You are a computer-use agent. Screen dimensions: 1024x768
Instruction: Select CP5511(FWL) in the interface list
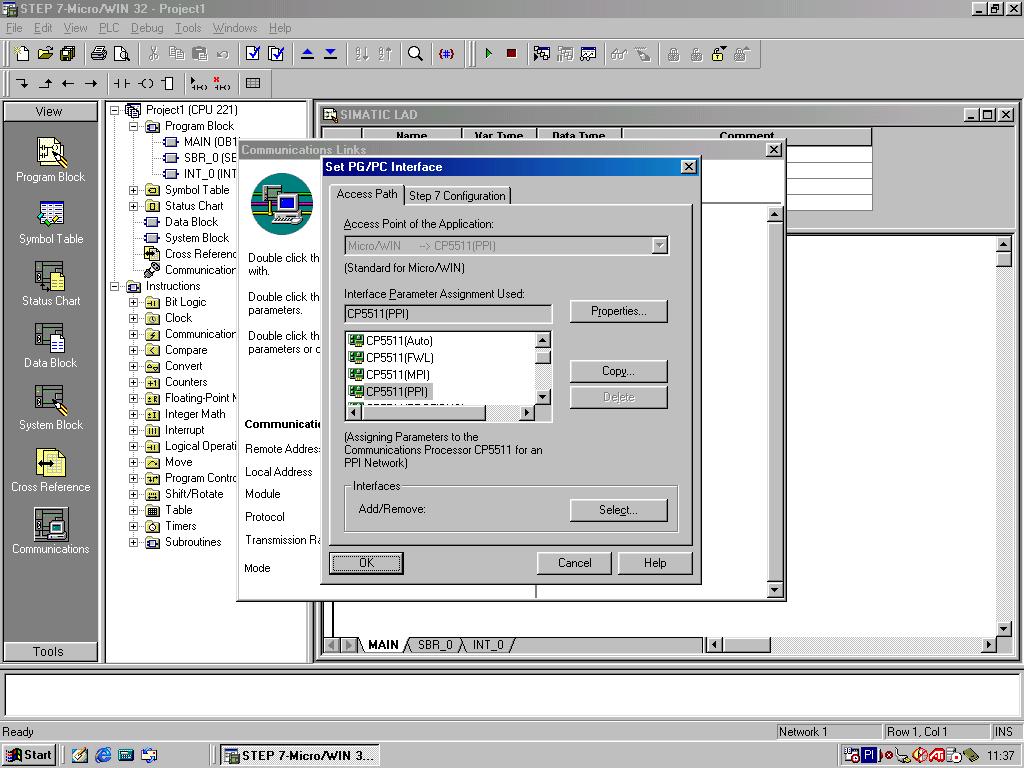tap(391, 357)
